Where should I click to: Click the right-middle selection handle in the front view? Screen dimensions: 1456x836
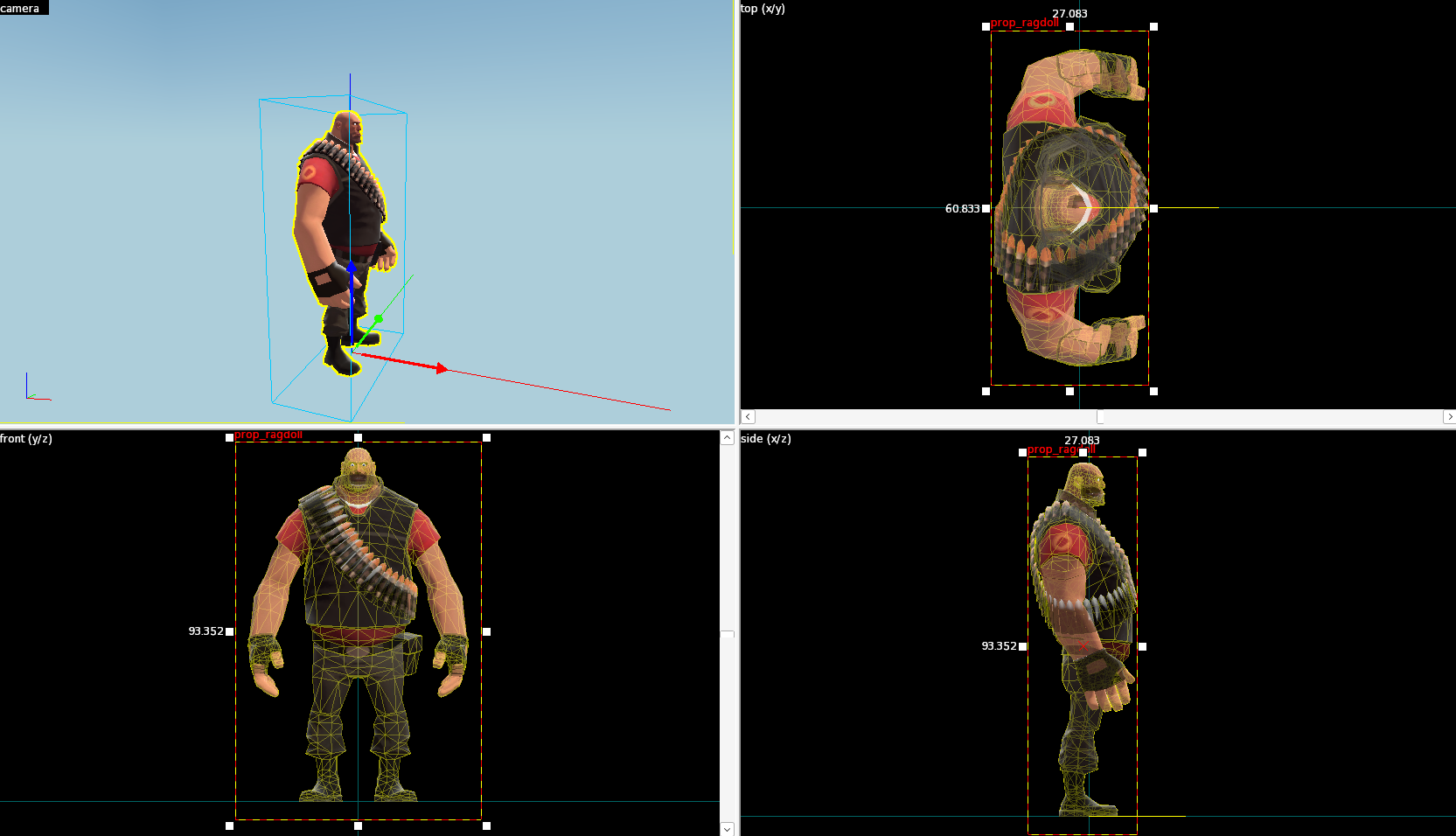pos(487,631)
